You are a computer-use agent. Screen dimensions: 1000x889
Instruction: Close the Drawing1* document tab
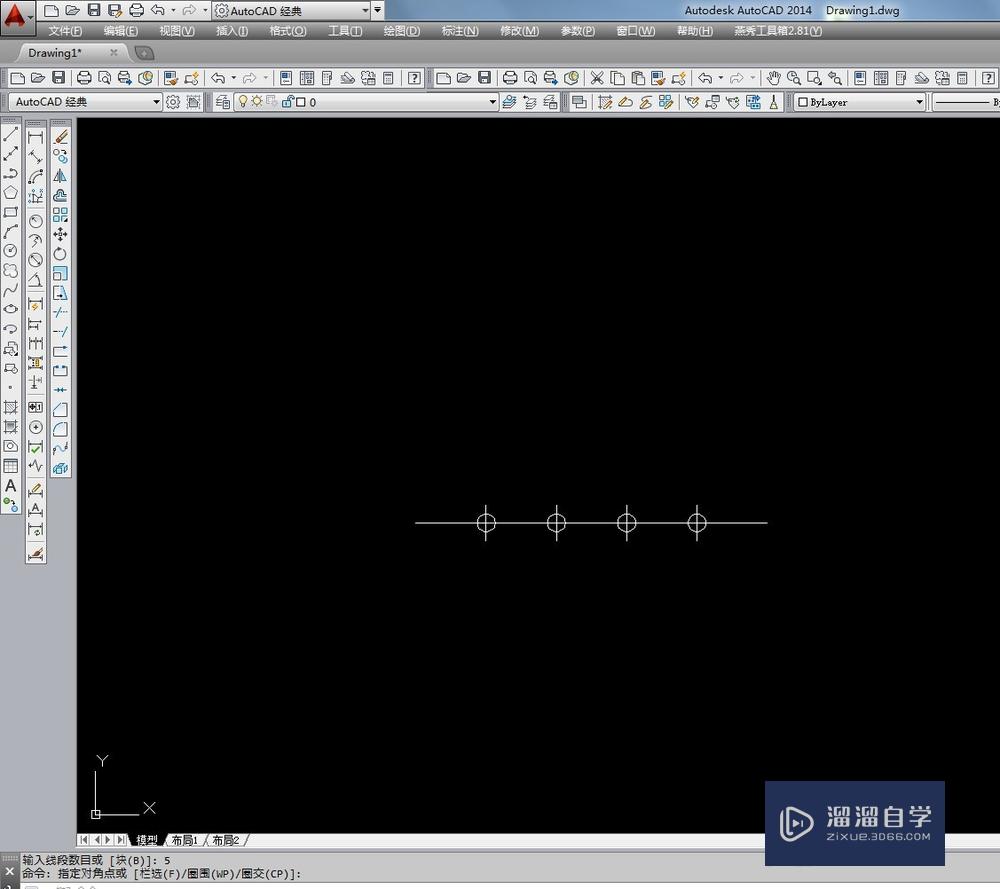pyautogui.click(x=114, y=52)
